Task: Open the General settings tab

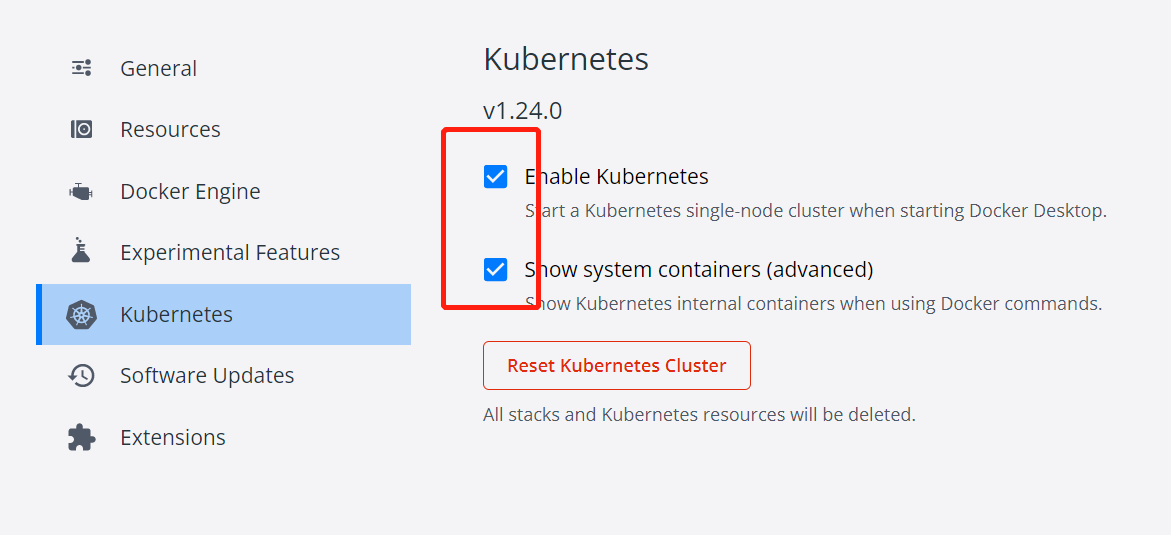Action: [158, 69]
